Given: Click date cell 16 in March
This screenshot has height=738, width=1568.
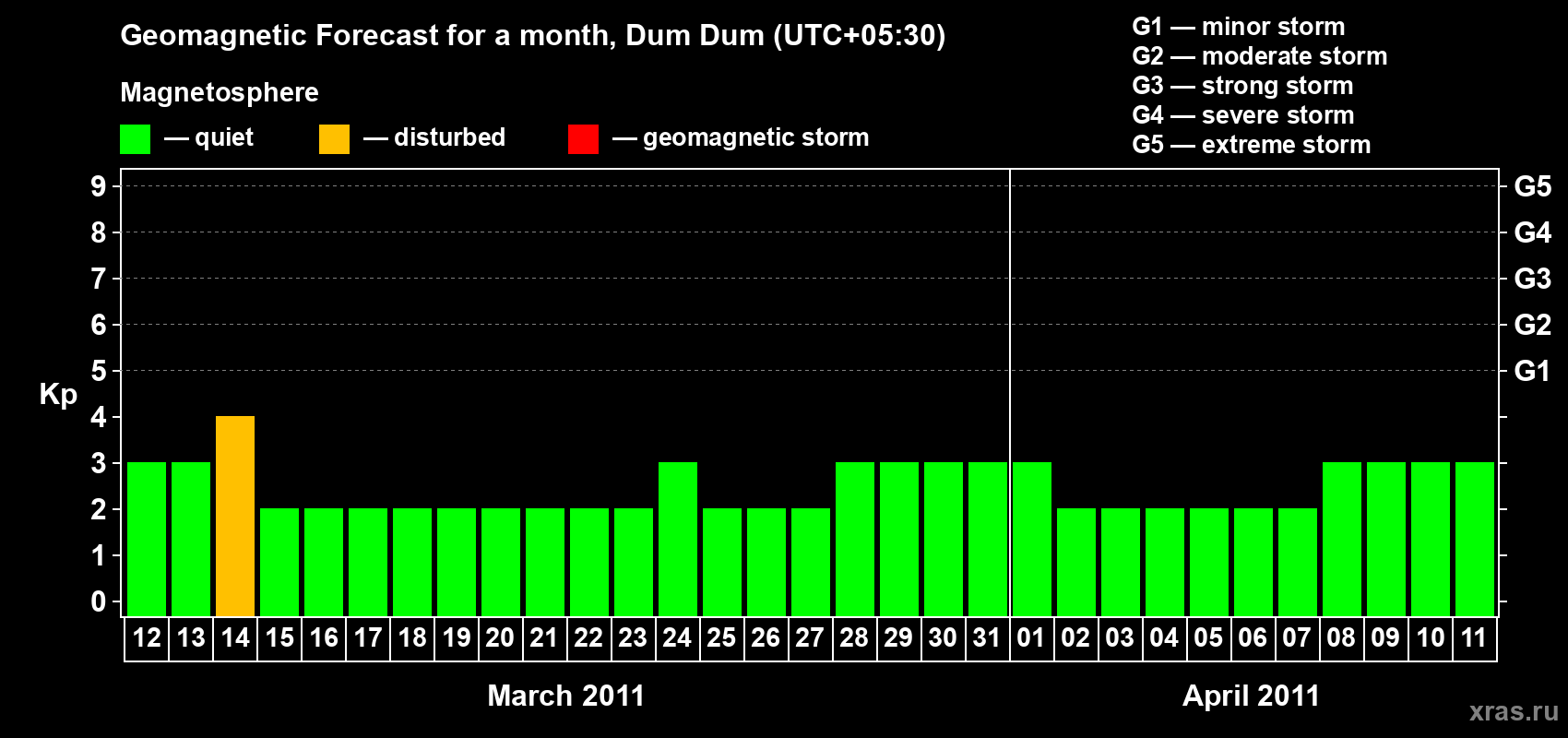Looking at the screenshot, I should point(324,638).
